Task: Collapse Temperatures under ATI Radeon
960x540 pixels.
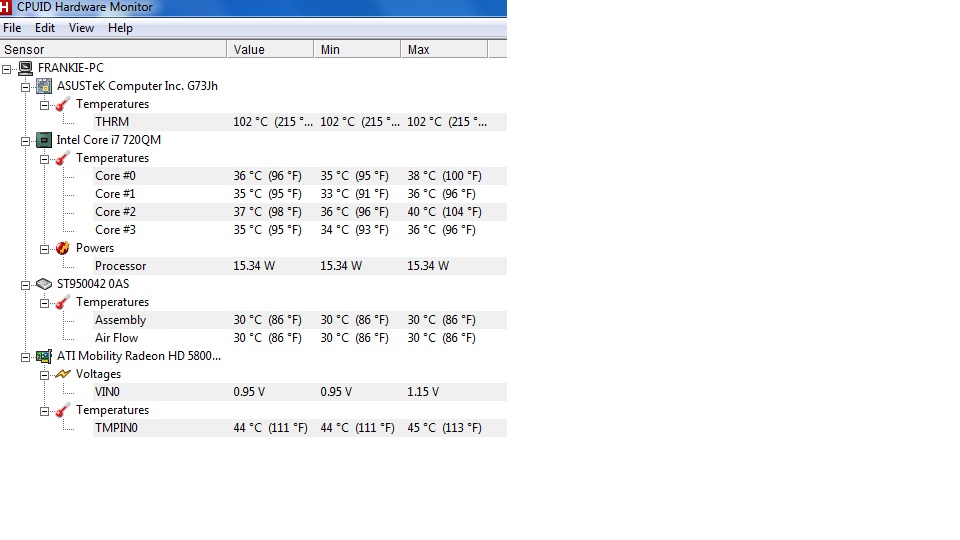Action: [45, 411]
